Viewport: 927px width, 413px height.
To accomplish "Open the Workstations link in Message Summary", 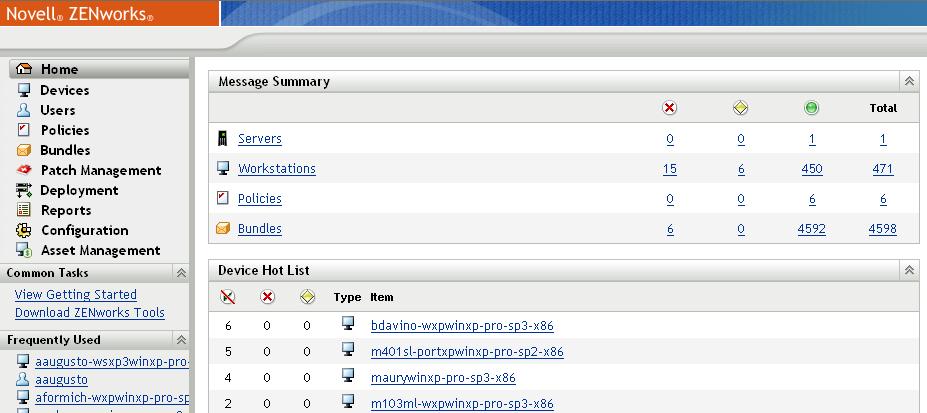I will pos(277,169).
